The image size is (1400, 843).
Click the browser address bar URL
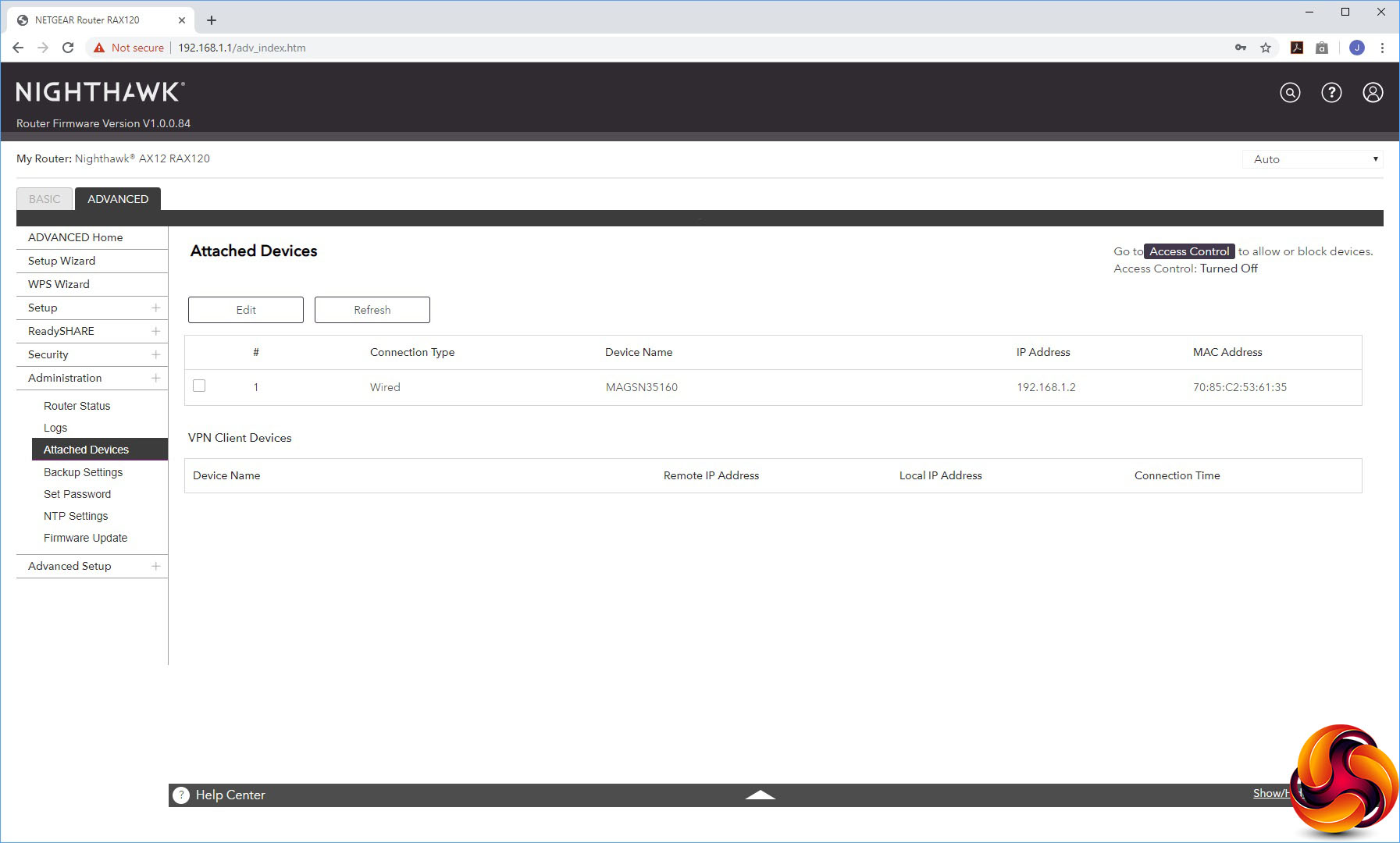coord(242,48)
